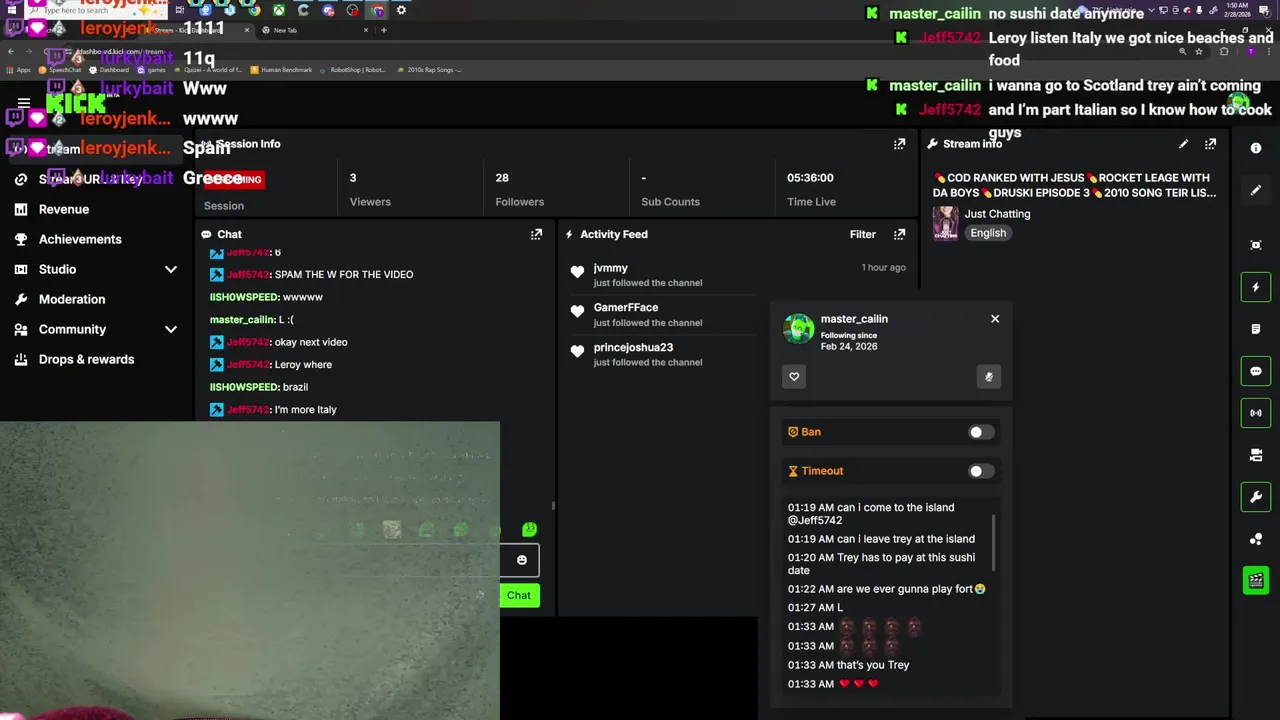The height and width of the screenshot is (720, 1280).
Task: Select the English language tag
Action: [x=988, y=233]
